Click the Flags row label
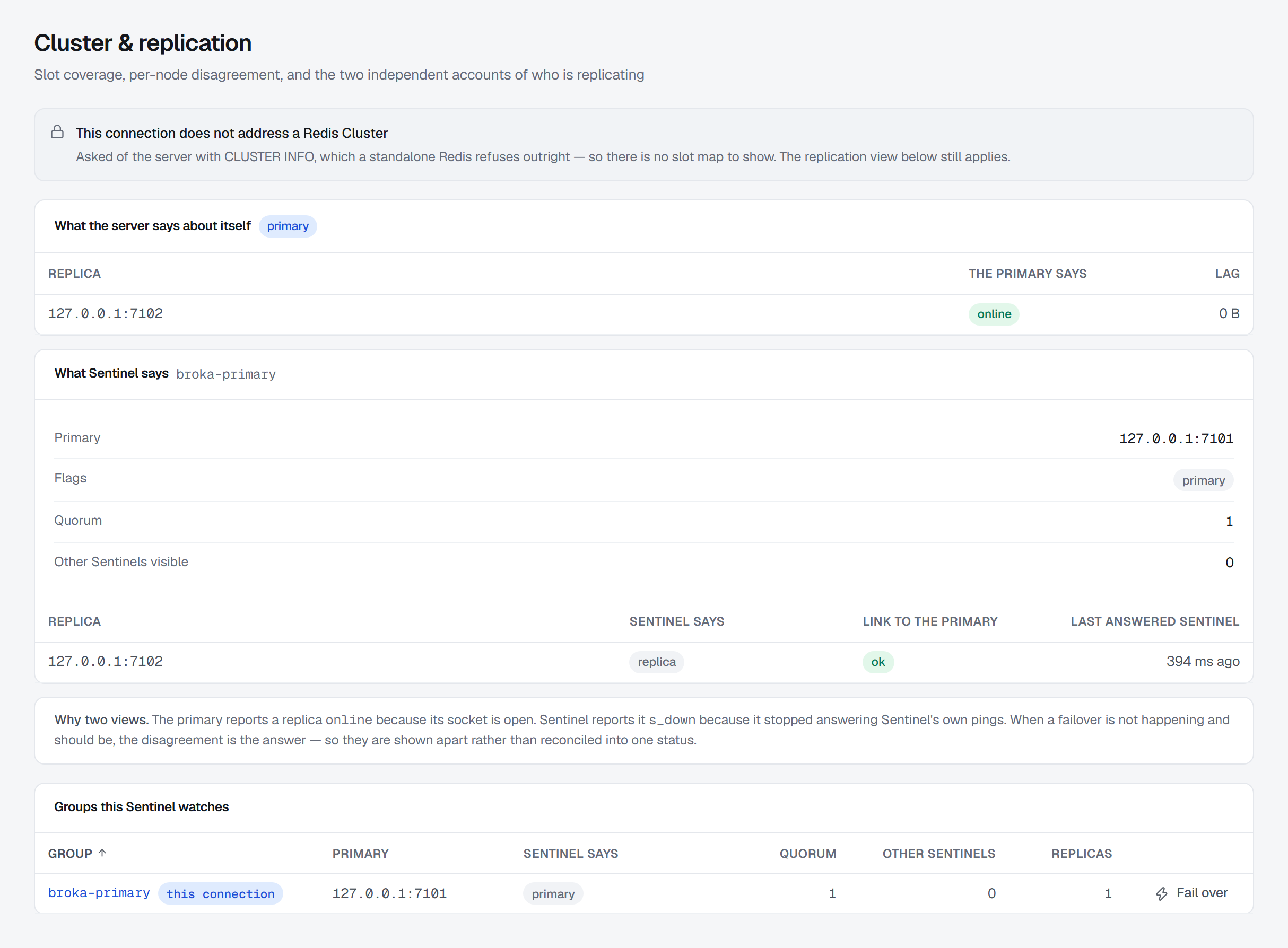This screenshot has width=1288, height=948. point(70,478)
